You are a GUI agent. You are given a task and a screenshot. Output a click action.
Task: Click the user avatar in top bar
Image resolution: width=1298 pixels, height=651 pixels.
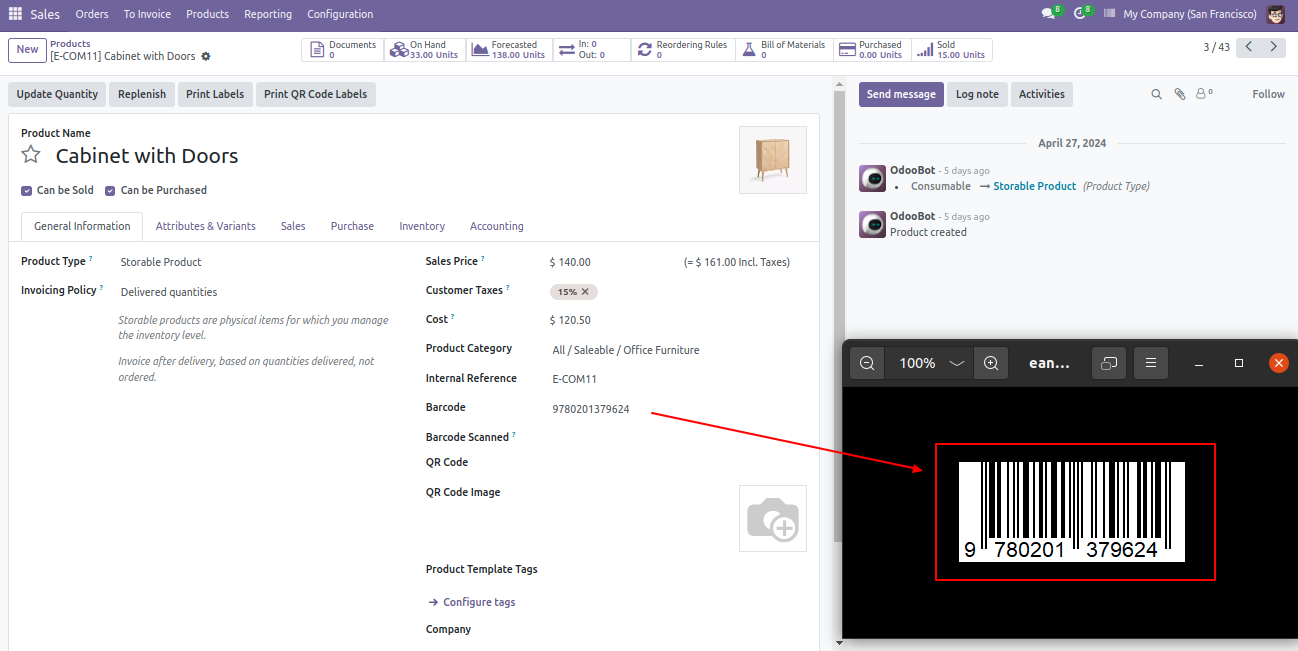pyautogui.click(x=1275, y=14)
